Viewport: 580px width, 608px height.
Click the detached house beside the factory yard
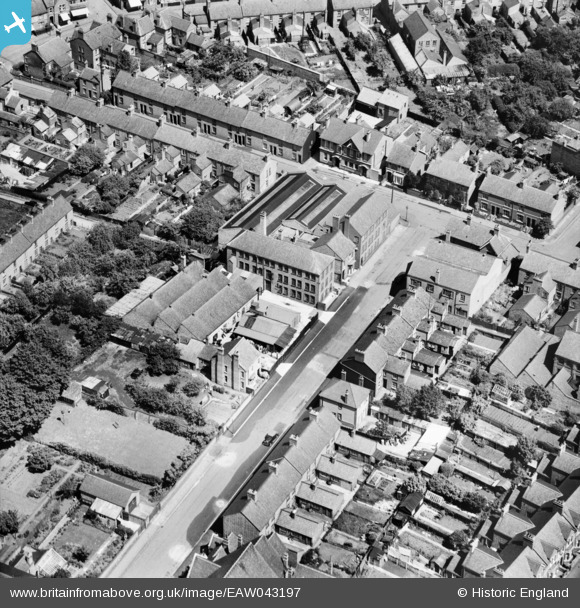tap(235, 365)
